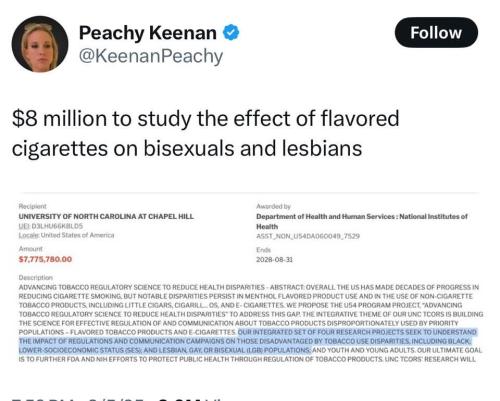Click the Recipient field label
500x401 pixels.
pyautogui.click(x=33, y=206)
